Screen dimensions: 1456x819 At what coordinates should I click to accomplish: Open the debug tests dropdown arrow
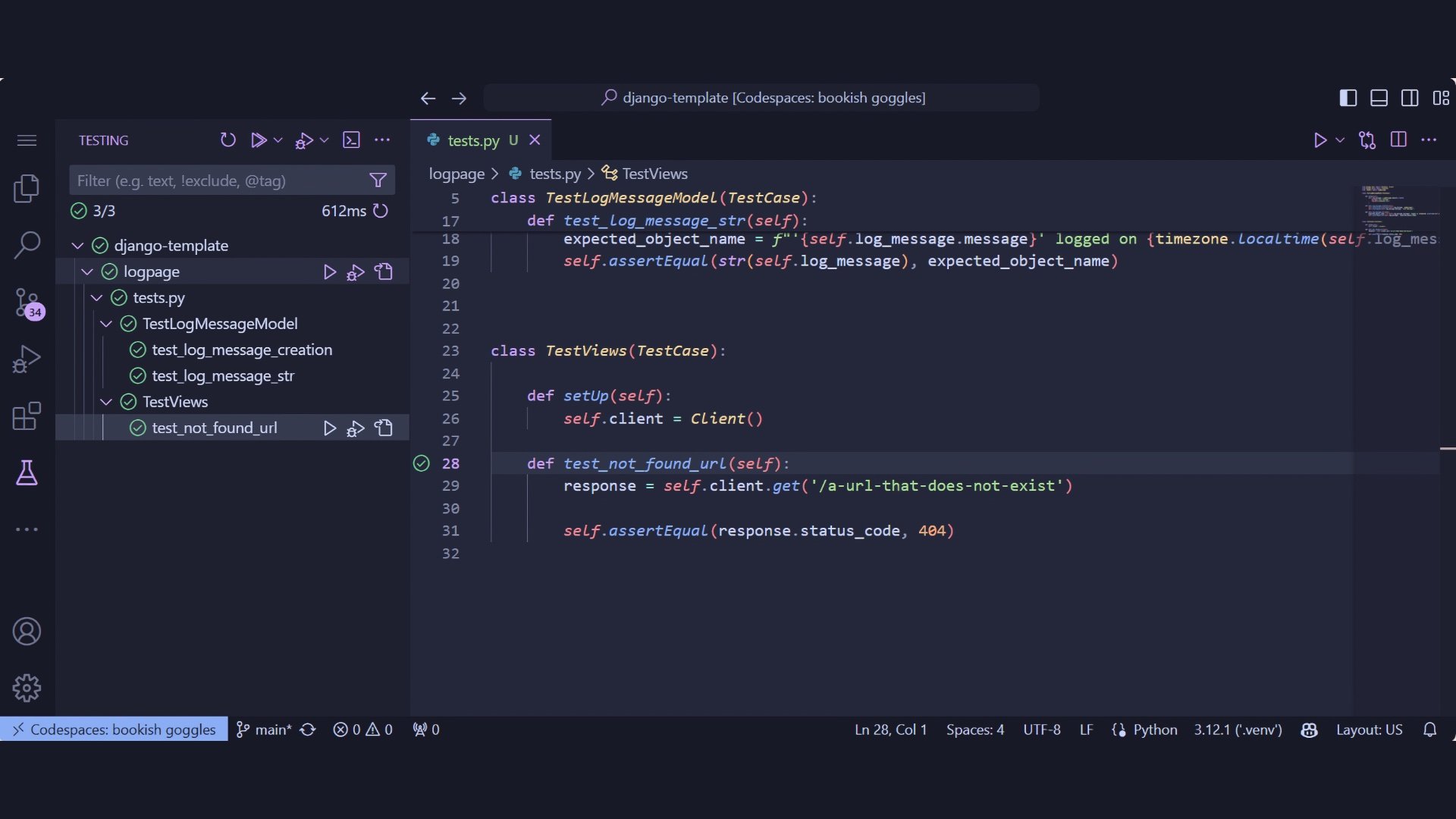[x=324, y=140]
